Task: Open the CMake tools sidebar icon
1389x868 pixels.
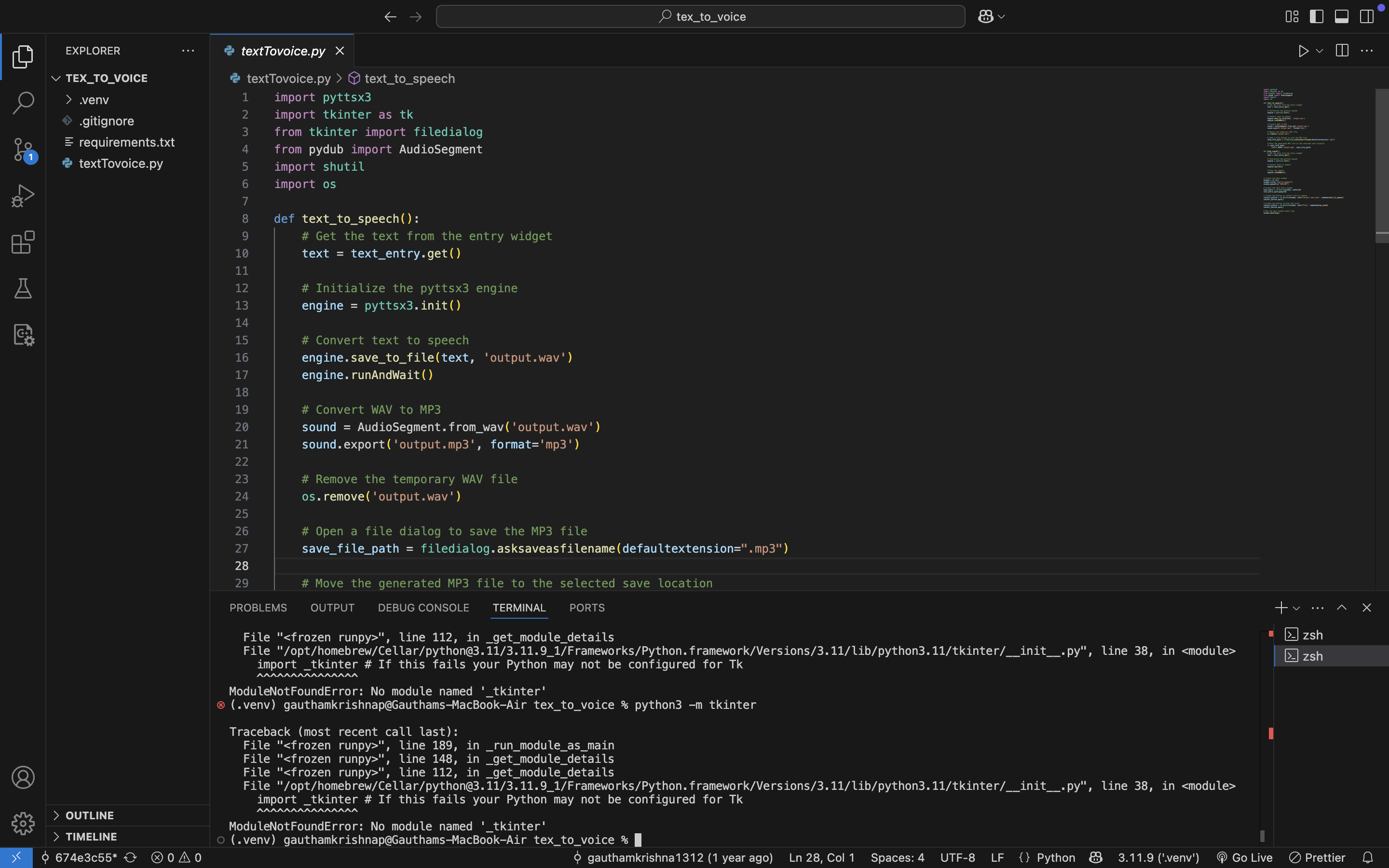Action: click(23, 335)
